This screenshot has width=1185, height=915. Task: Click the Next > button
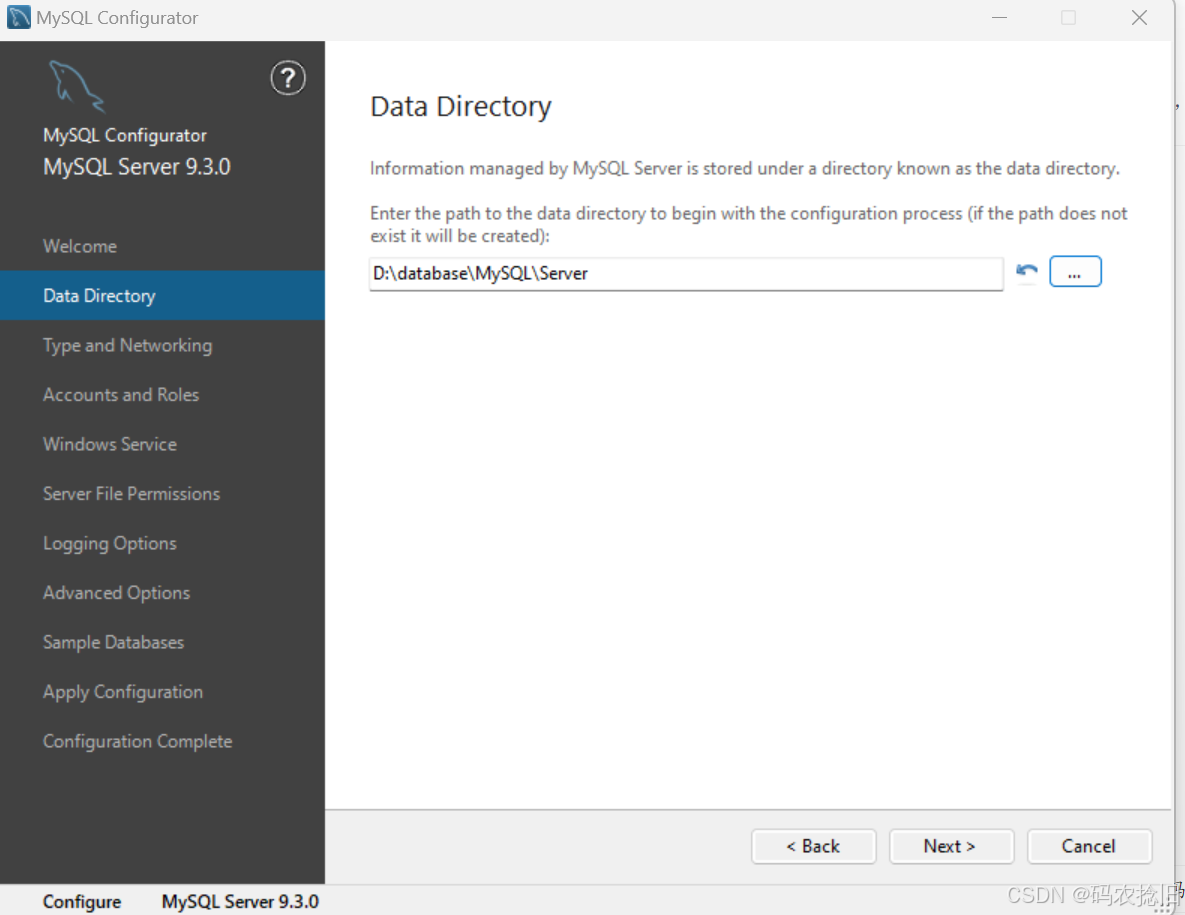point(951,846)
